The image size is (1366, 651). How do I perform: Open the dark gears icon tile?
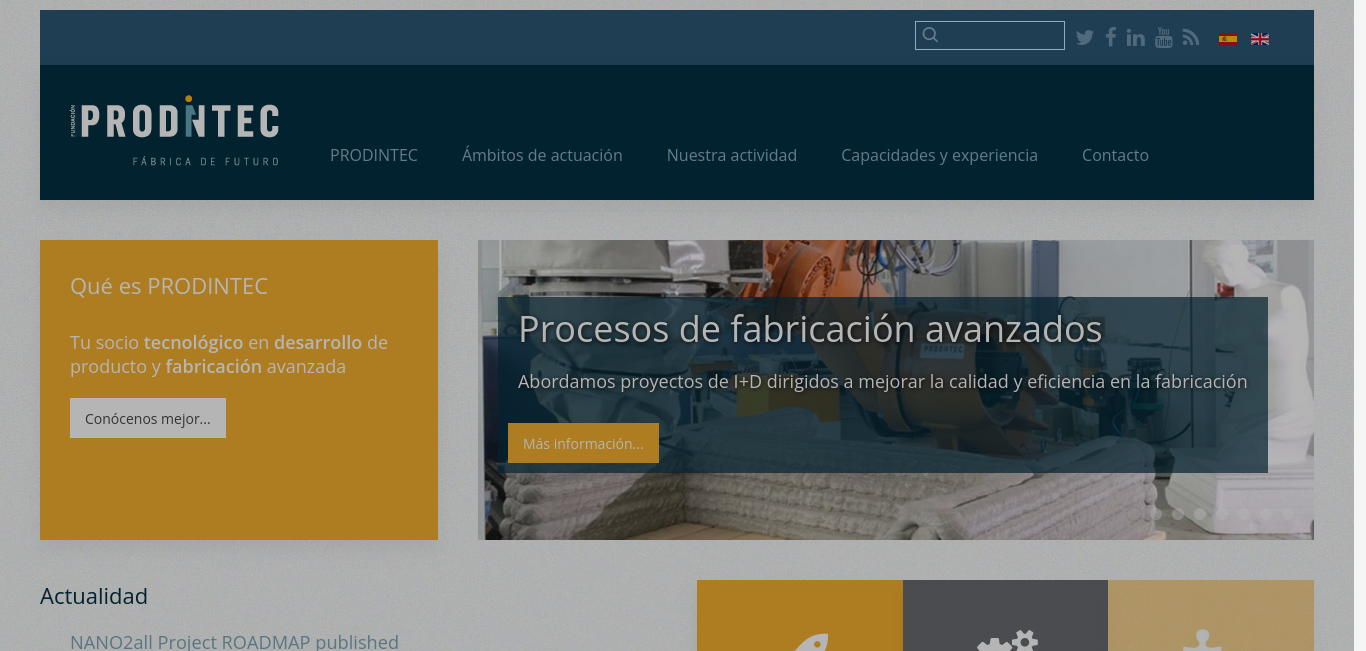point(1005,615)
